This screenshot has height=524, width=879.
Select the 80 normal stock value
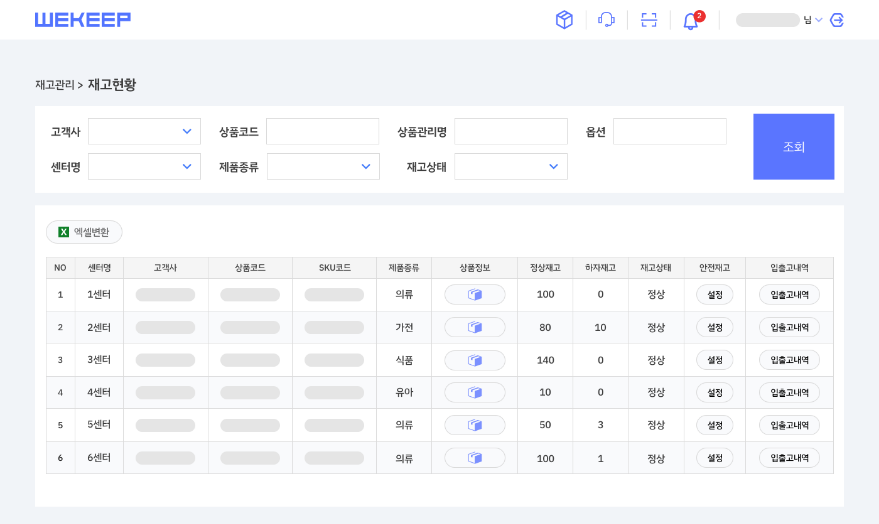[x=545, y=327]
